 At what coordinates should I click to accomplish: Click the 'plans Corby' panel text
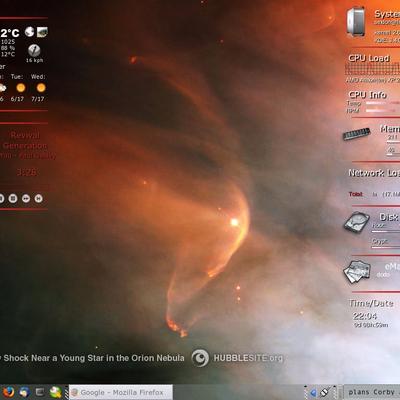(x=371, y=392)
